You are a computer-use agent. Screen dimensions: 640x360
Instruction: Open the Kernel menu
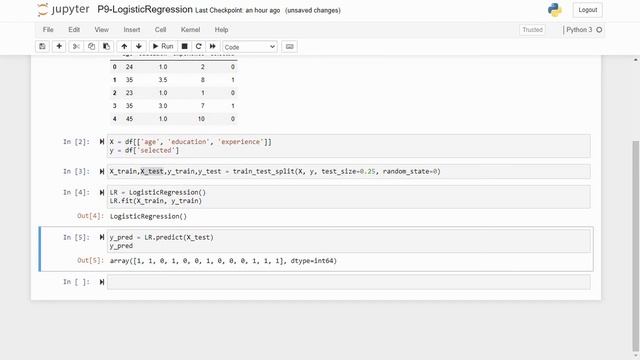point(190,30)
